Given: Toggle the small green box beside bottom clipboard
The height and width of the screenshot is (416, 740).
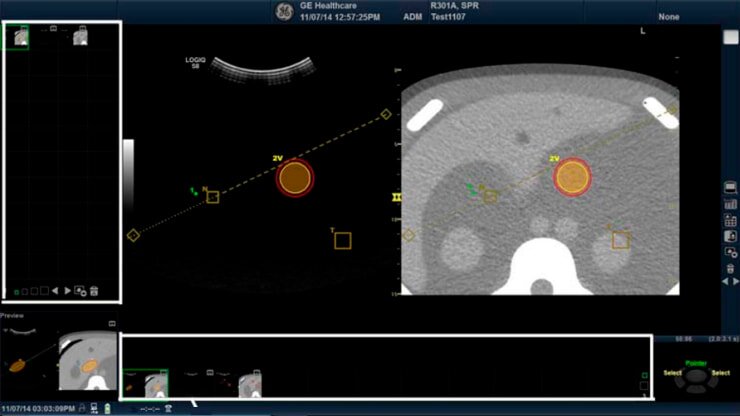Looking at the screenshot, I should coord(643,376).
